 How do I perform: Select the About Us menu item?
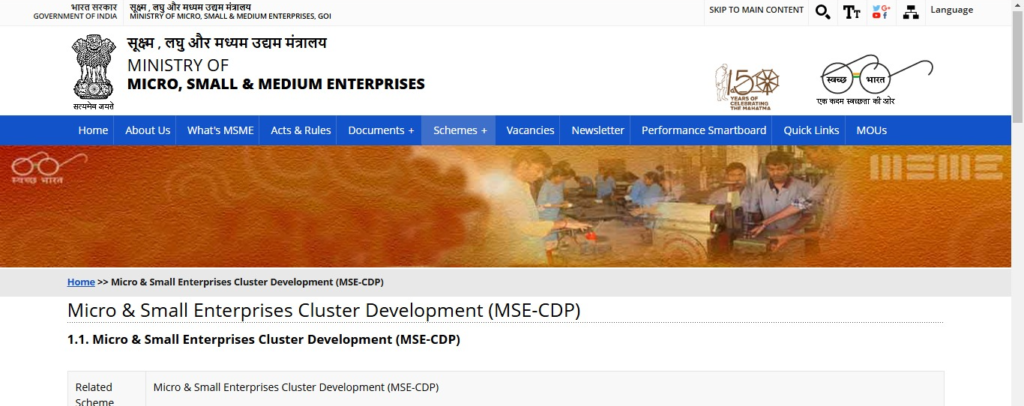(148, 130)
